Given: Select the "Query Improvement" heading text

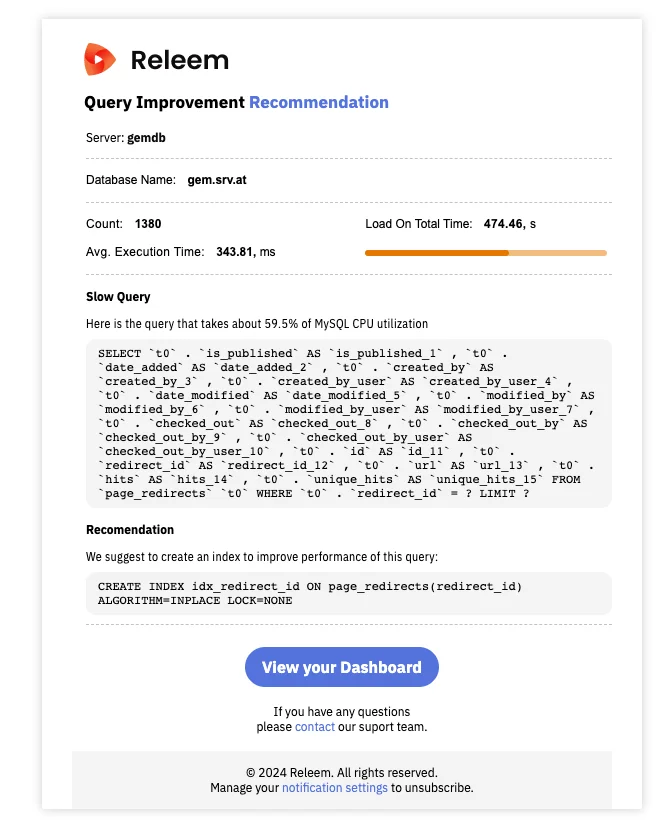Looking at the screenshot, I should 164,102.
